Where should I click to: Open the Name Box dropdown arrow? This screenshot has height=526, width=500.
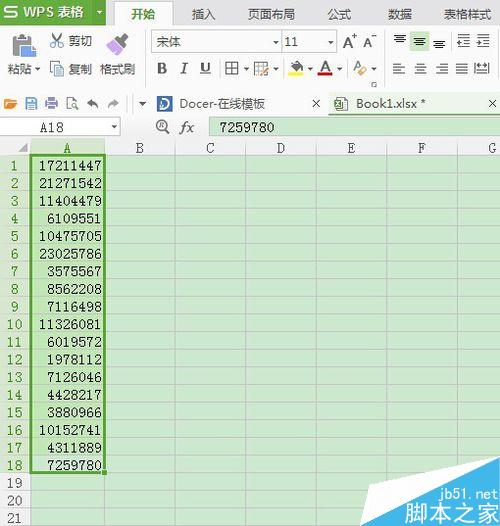(x=114, y=127)
